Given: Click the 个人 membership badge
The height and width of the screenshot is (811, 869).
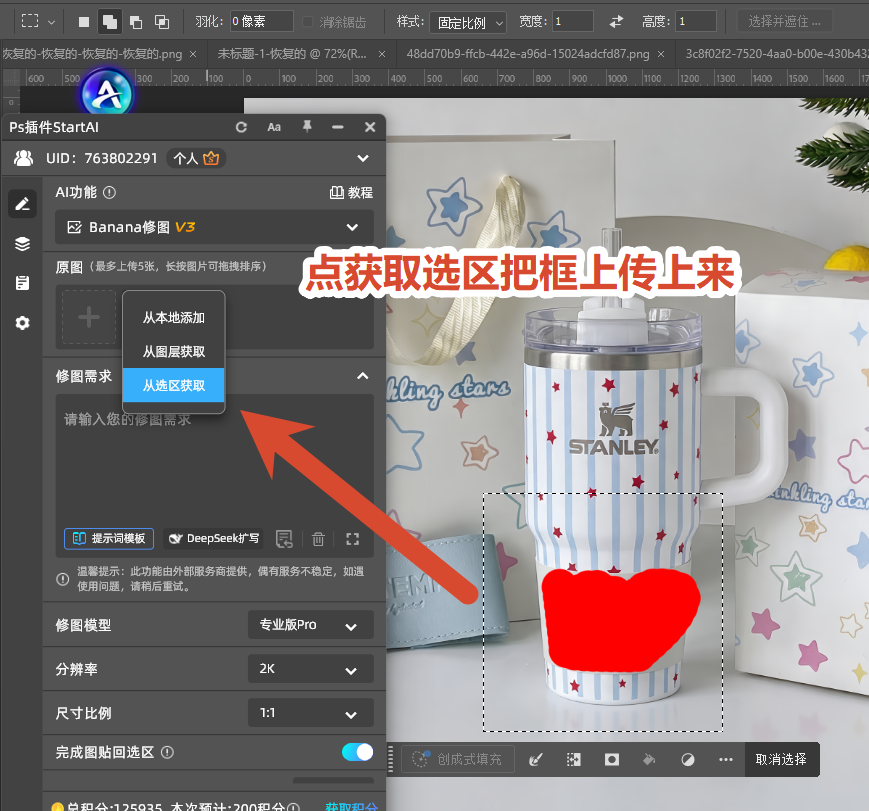Looking at the screenshot, I should coord(196,159).
